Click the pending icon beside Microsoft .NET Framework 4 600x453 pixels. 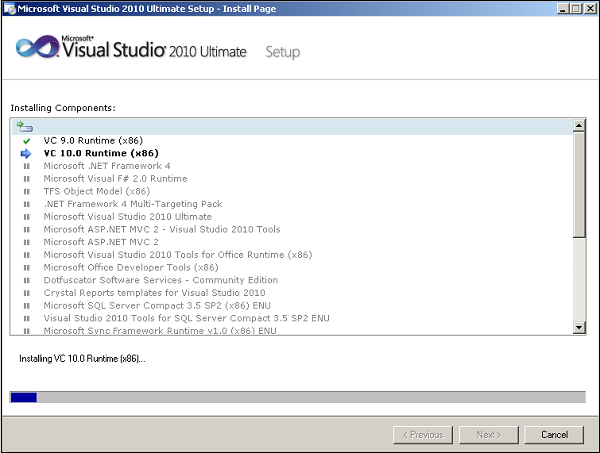pyautogui.click(x=26, y=166)
